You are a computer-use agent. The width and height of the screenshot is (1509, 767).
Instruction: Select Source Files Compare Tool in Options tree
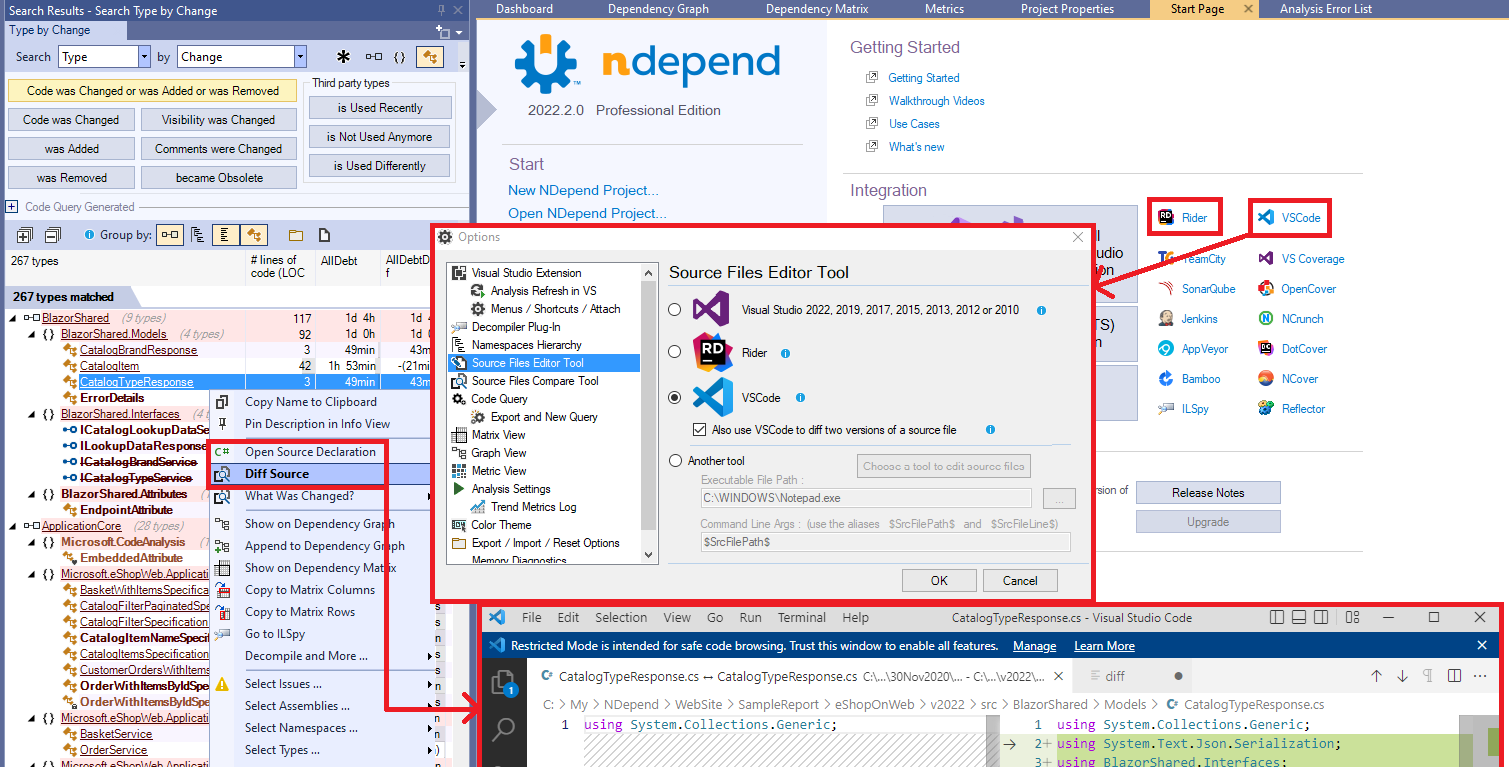pyautogui.click(x=535, y=381)
